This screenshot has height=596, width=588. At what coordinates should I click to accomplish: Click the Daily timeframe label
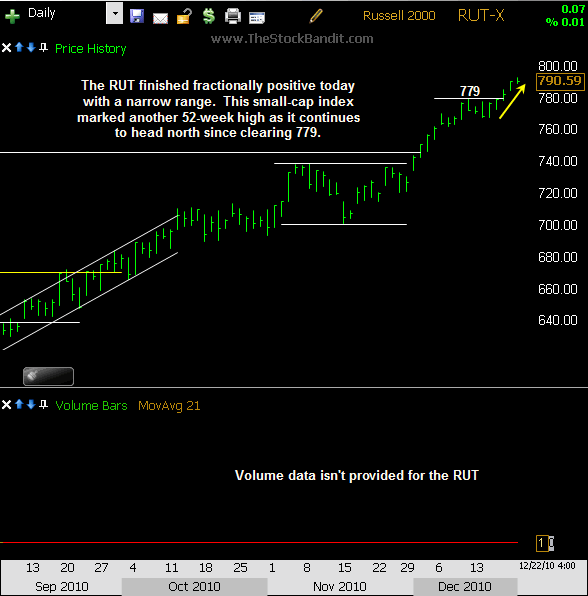click(x=42, y=13)
